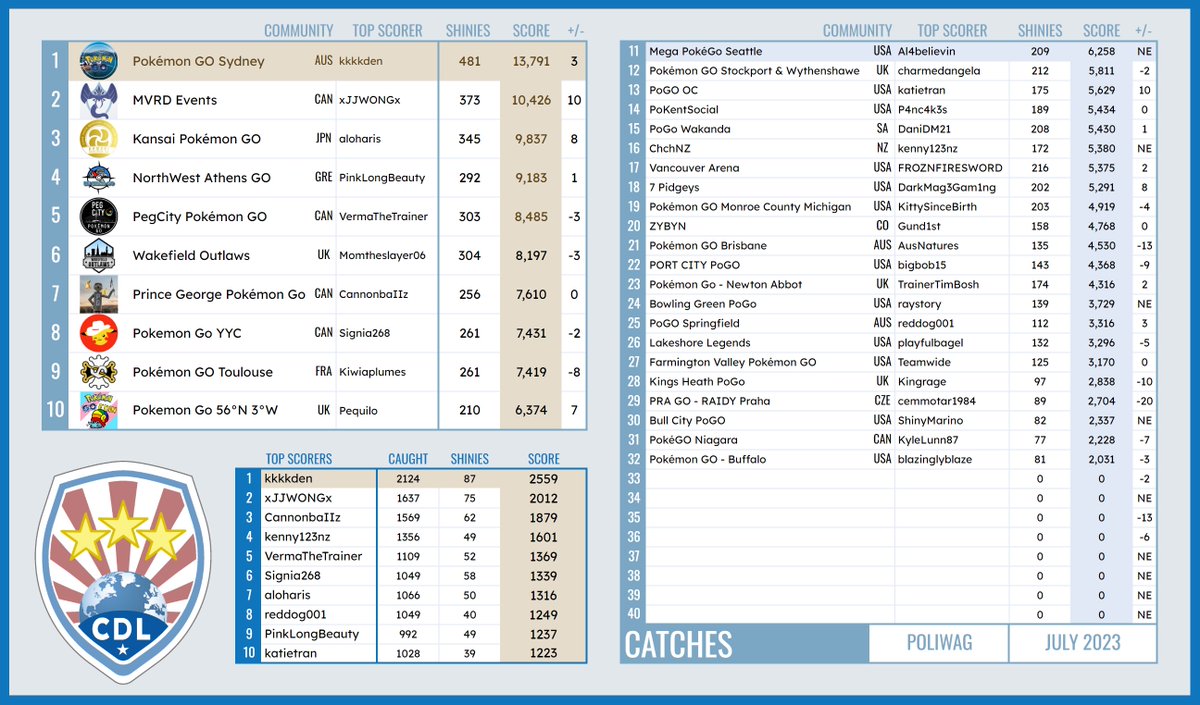Select PoKentSocial community entry
Screen dimensions: 1200x705
pos(684,110)
